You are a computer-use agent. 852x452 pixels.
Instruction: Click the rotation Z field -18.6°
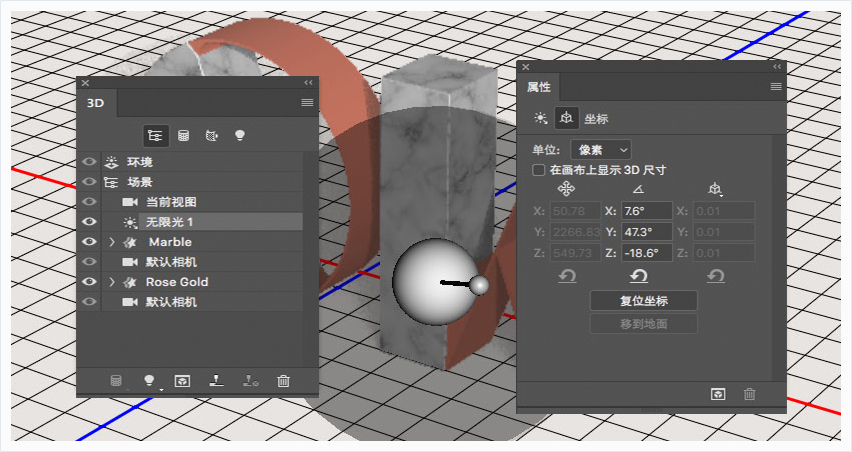click(647, 253)
